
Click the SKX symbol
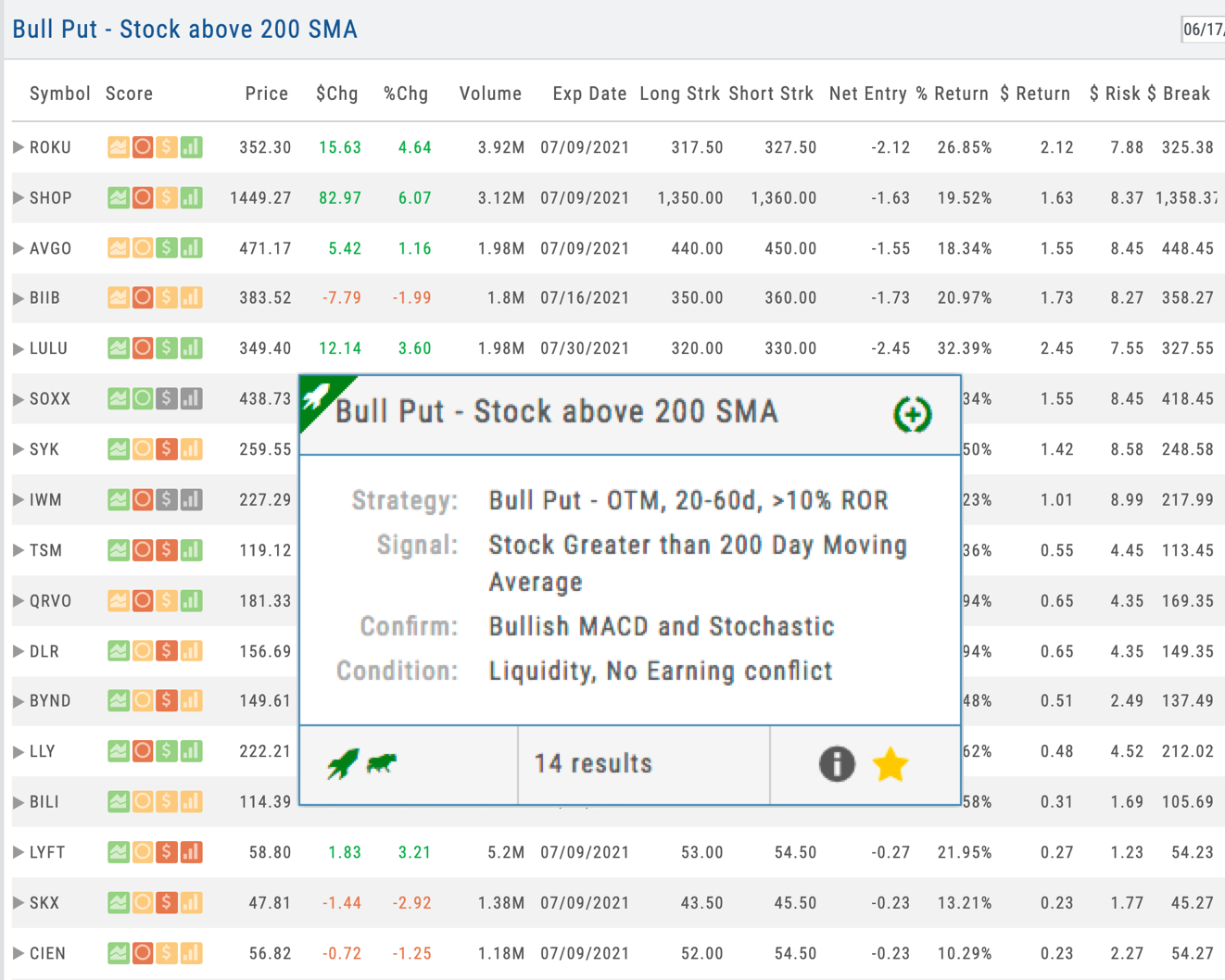point(44,903)
